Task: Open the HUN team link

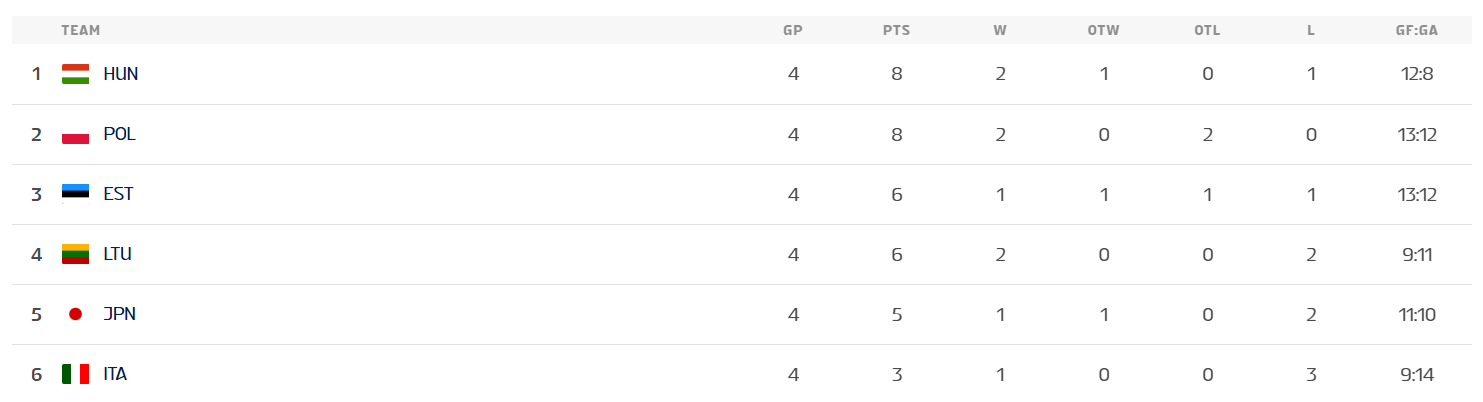Action: click(x=120, y=74)
